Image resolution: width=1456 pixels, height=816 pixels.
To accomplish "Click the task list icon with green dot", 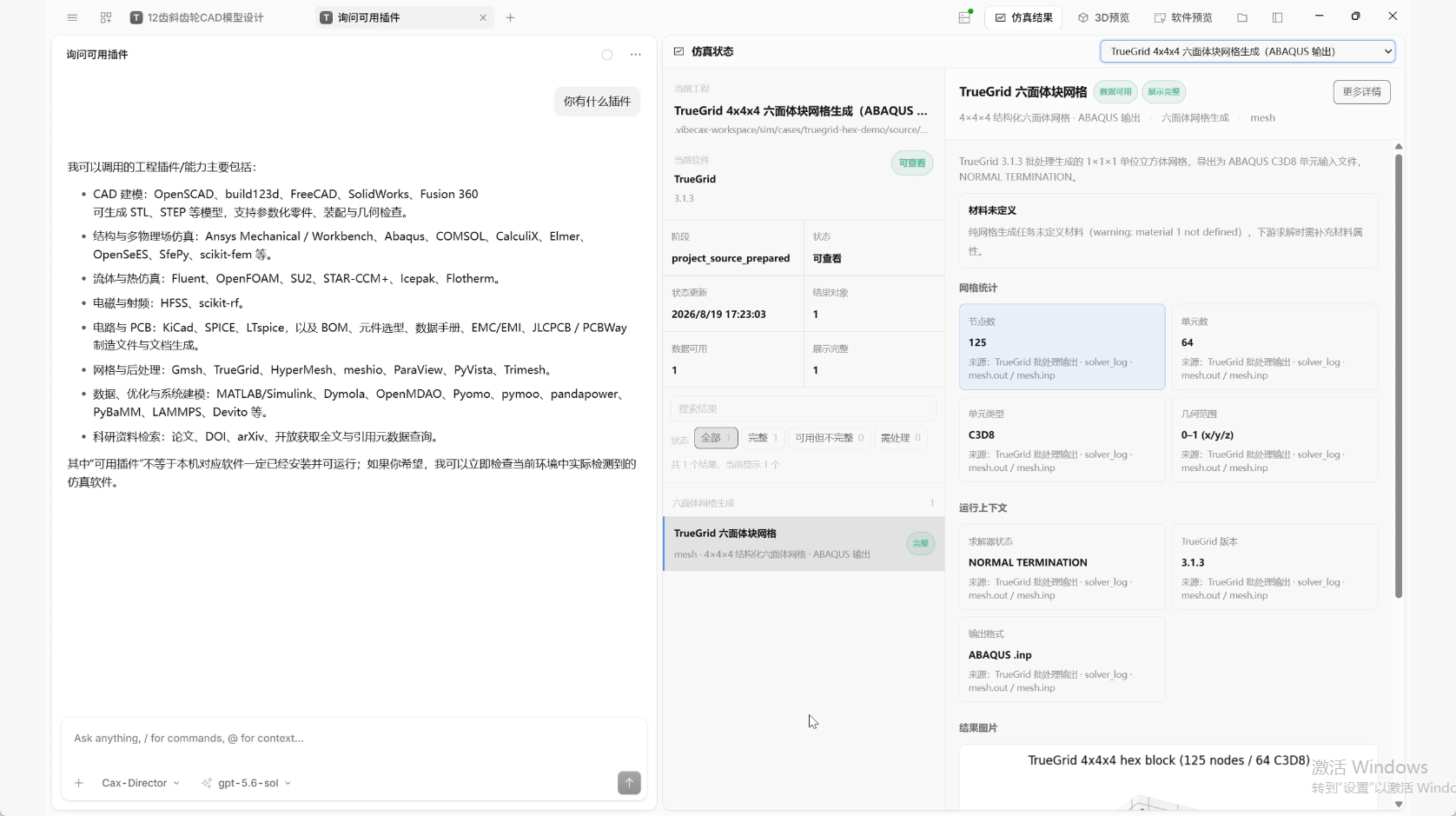I will point(965,17).
